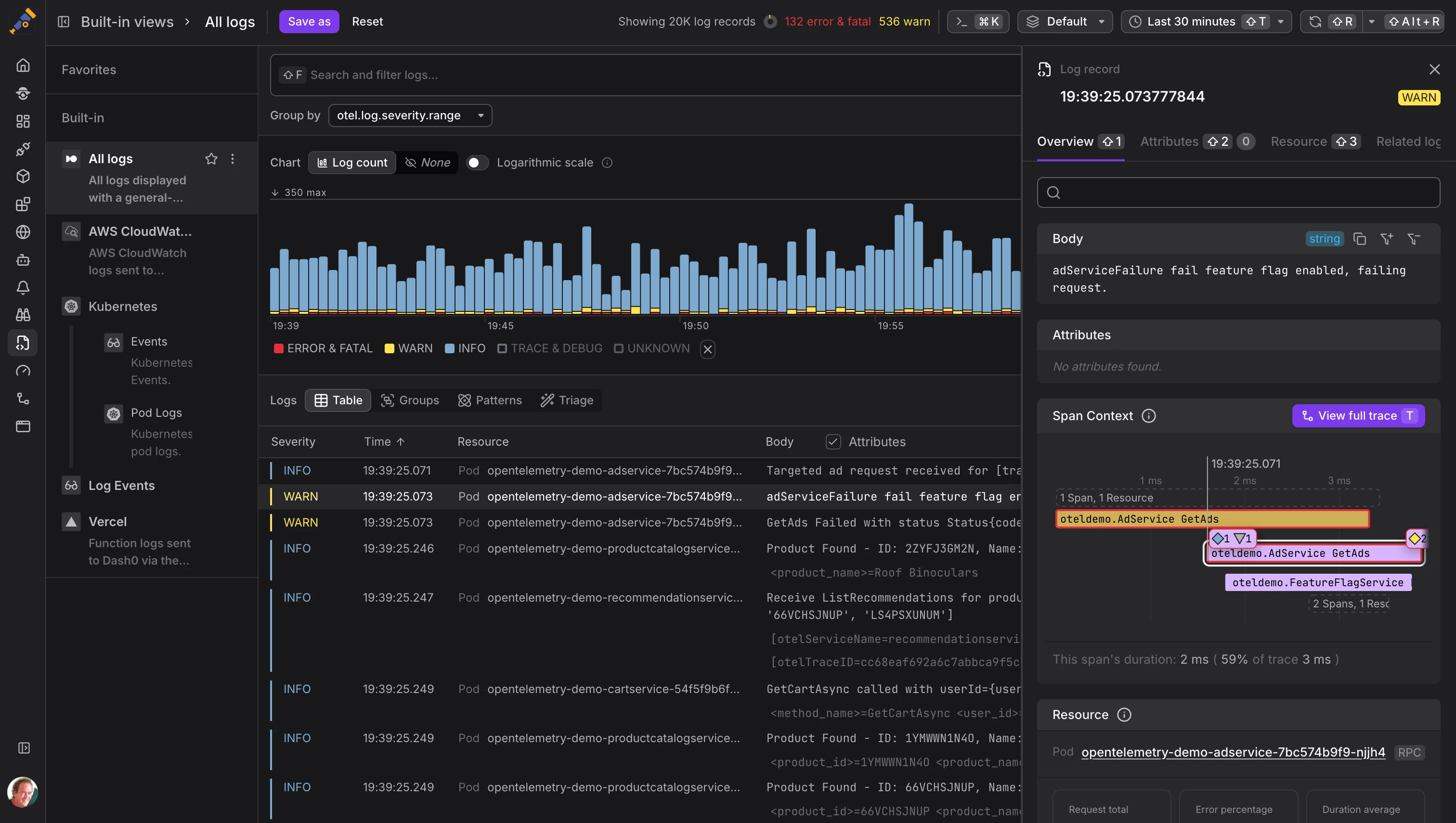Open the globe icon in left sidebar
The width and height of the screenshot is (1456, 823).
(x=23, y=232)
